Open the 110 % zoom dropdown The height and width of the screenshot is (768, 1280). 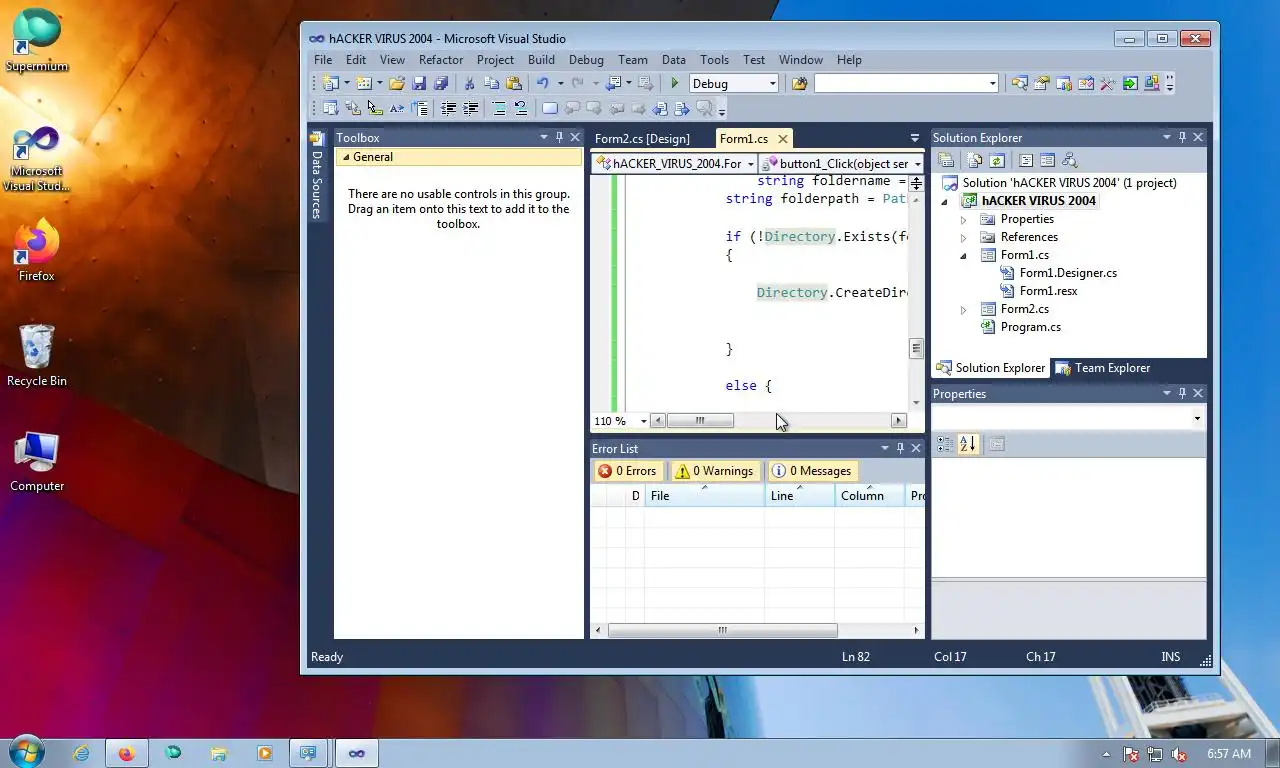tap(643, 421)
